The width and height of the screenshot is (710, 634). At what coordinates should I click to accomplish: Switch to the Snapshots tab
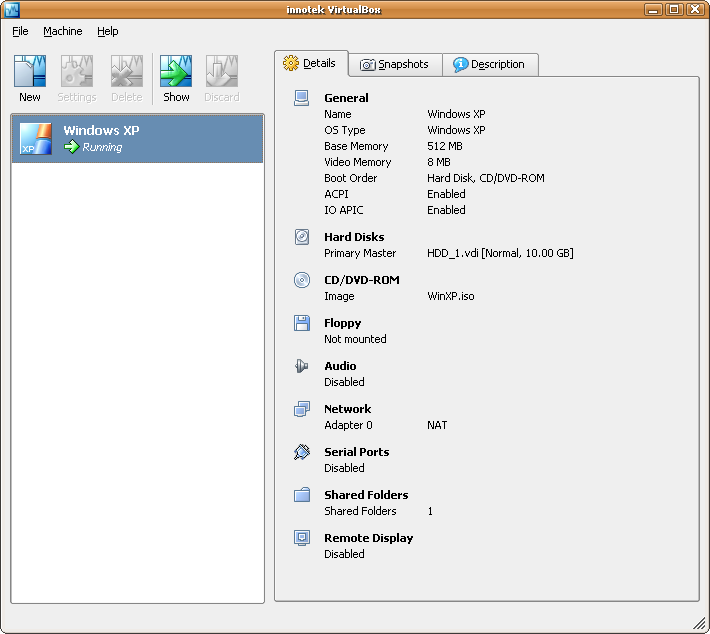(x=395, y=65)
